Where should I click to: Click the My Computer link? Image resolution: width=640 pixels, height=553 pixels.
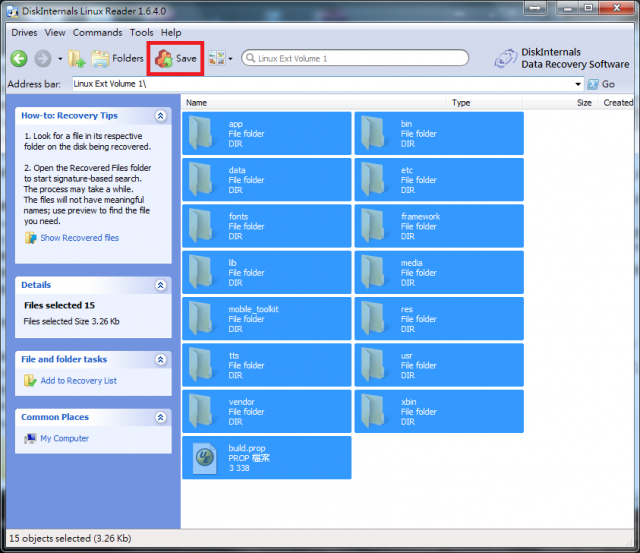click(x=64, y=438)
